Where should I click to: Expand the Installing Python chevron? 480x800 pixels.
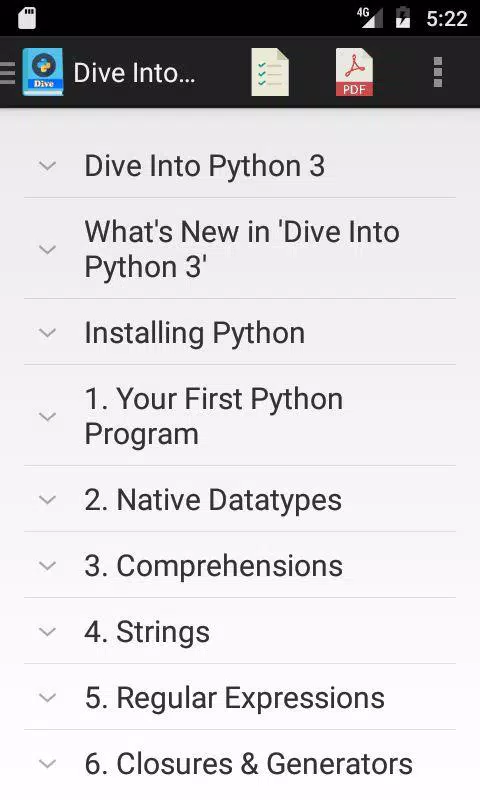(x=47, y=333)
